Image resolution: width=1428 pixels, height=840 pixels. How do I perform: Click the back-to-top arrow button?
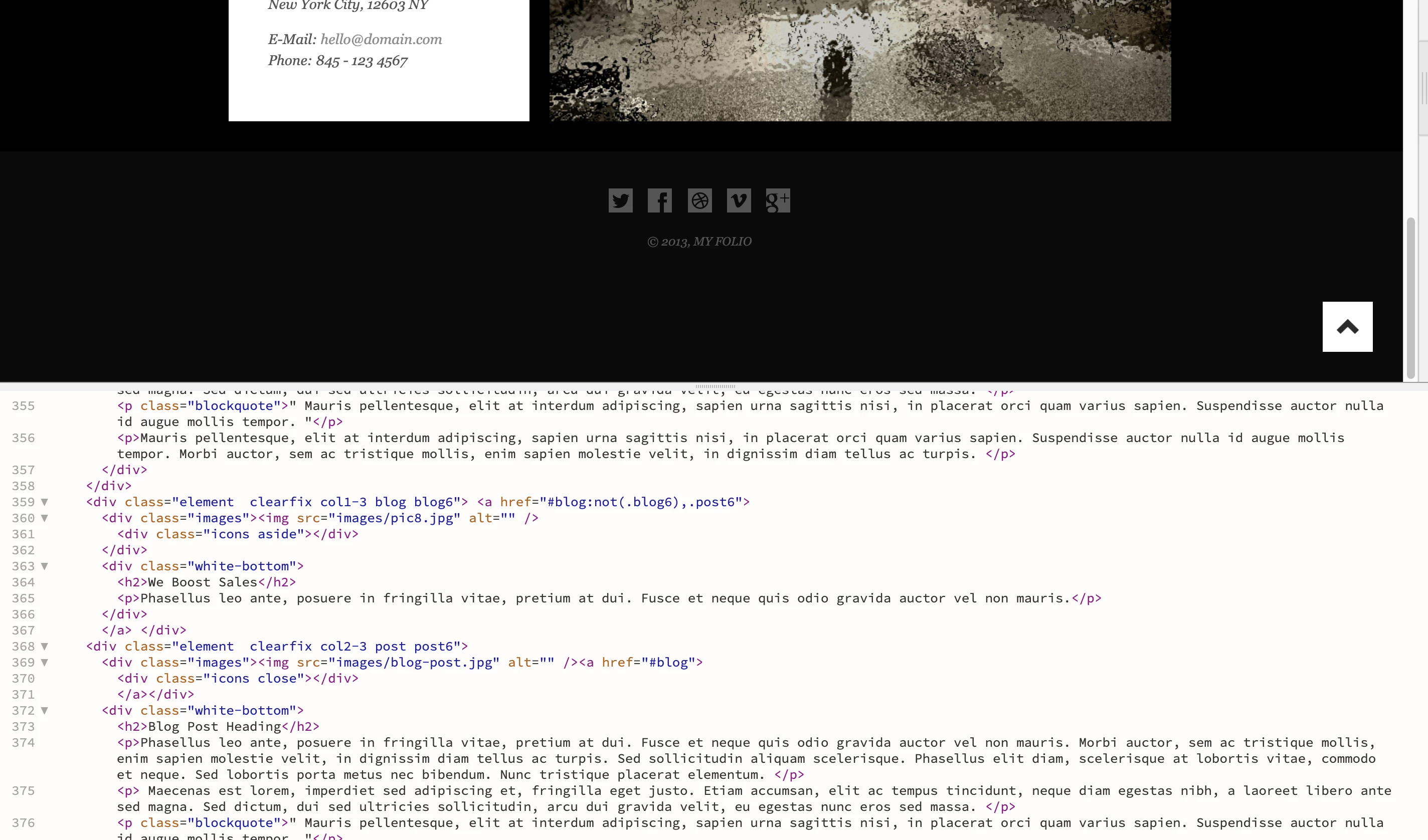tap(1347, 327)
